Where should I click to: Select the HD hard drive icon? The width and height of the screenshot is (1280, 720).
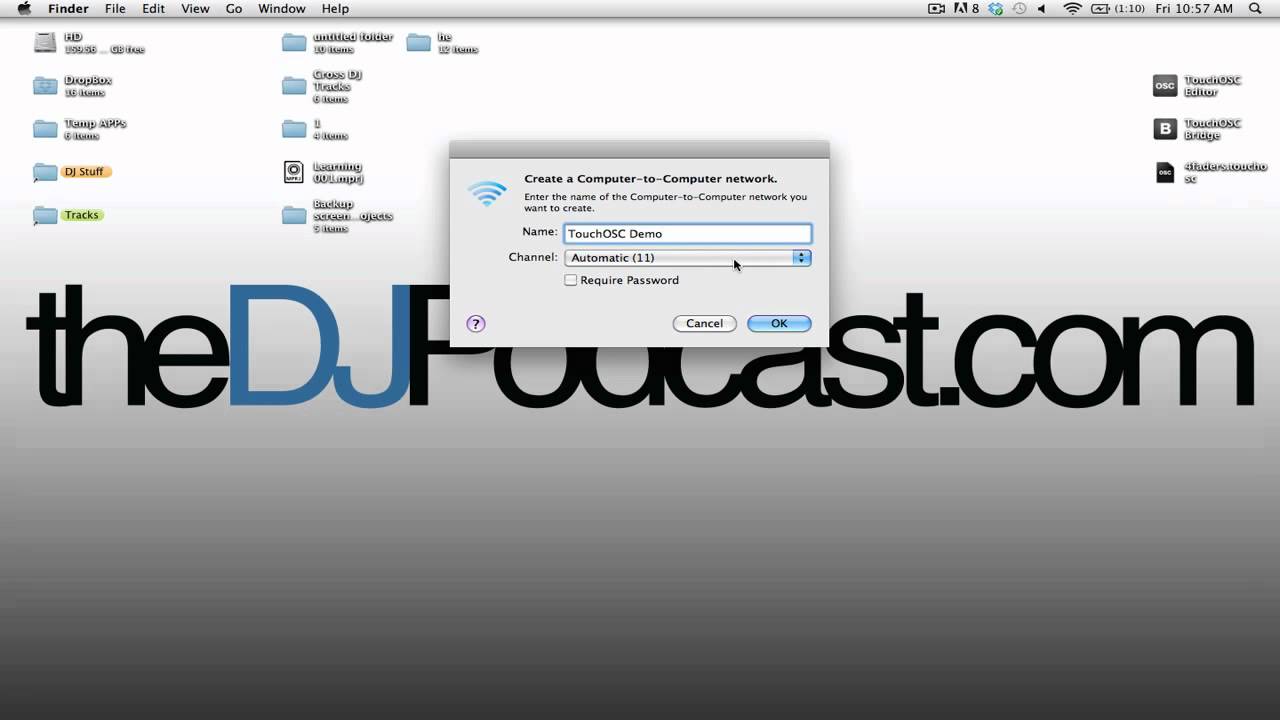pos(45,42)
